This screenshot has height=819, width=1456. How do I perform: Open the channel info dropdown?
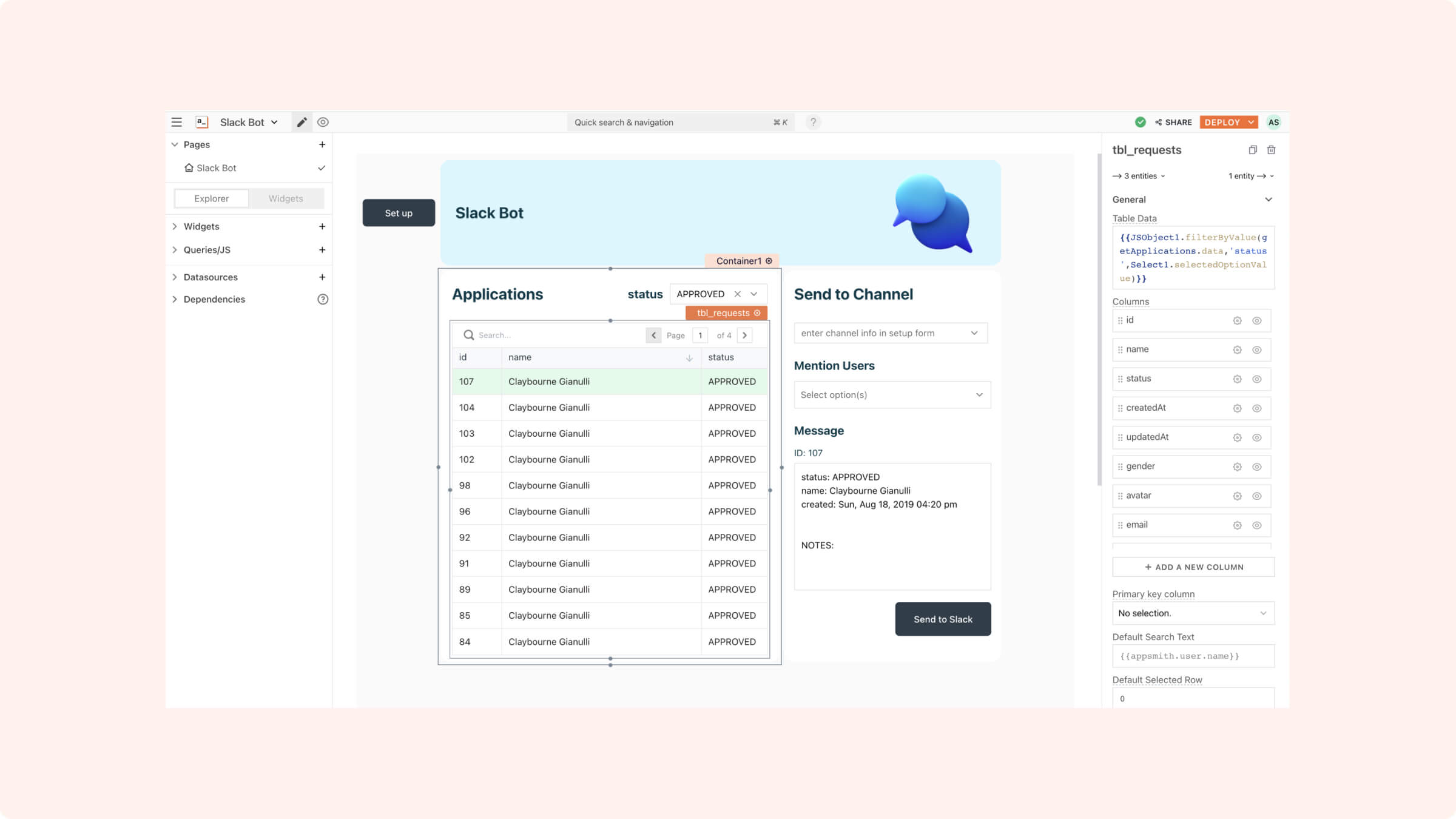(x=891, y=333)
